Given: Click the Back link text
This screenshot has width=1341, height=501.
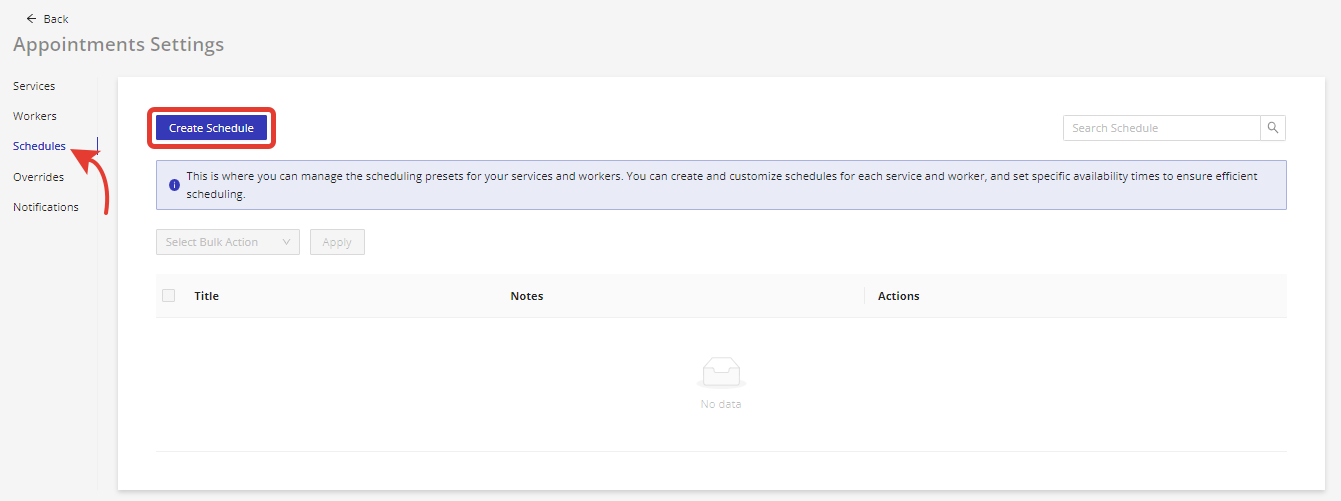Looking at the screenshot, I should click(56, 19).
